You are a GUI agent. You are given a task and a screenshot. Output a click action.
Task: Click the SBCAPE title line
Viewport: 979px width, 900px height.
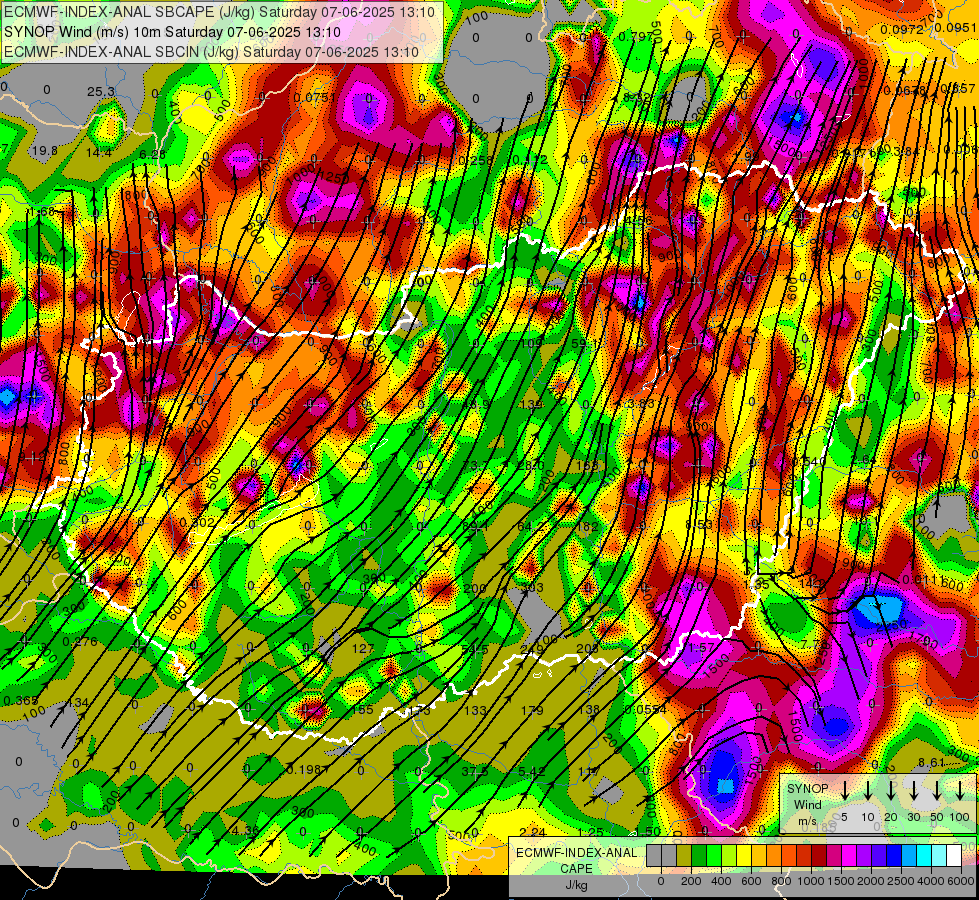219,12
